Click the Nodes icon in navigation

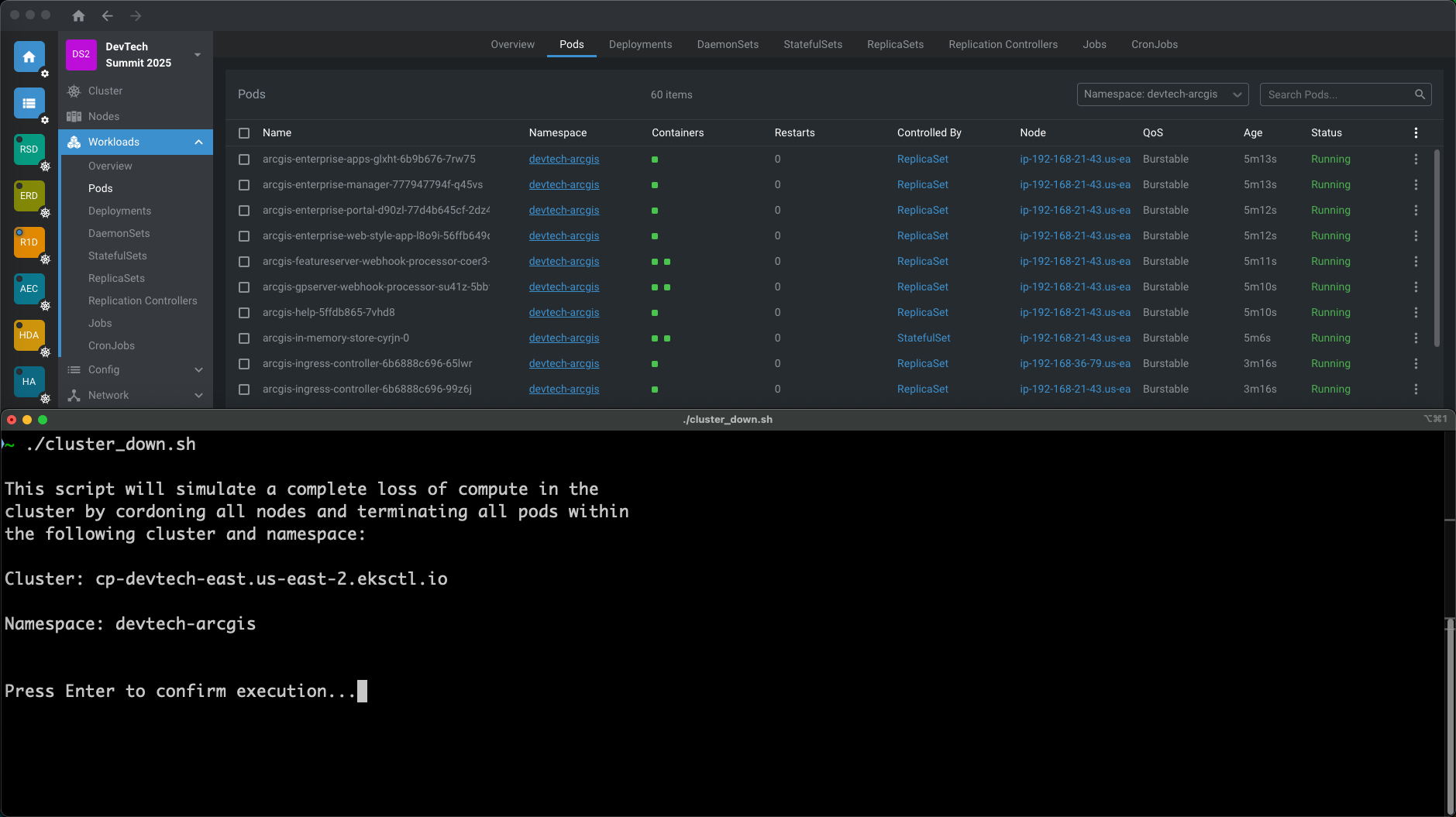point(75,115)
